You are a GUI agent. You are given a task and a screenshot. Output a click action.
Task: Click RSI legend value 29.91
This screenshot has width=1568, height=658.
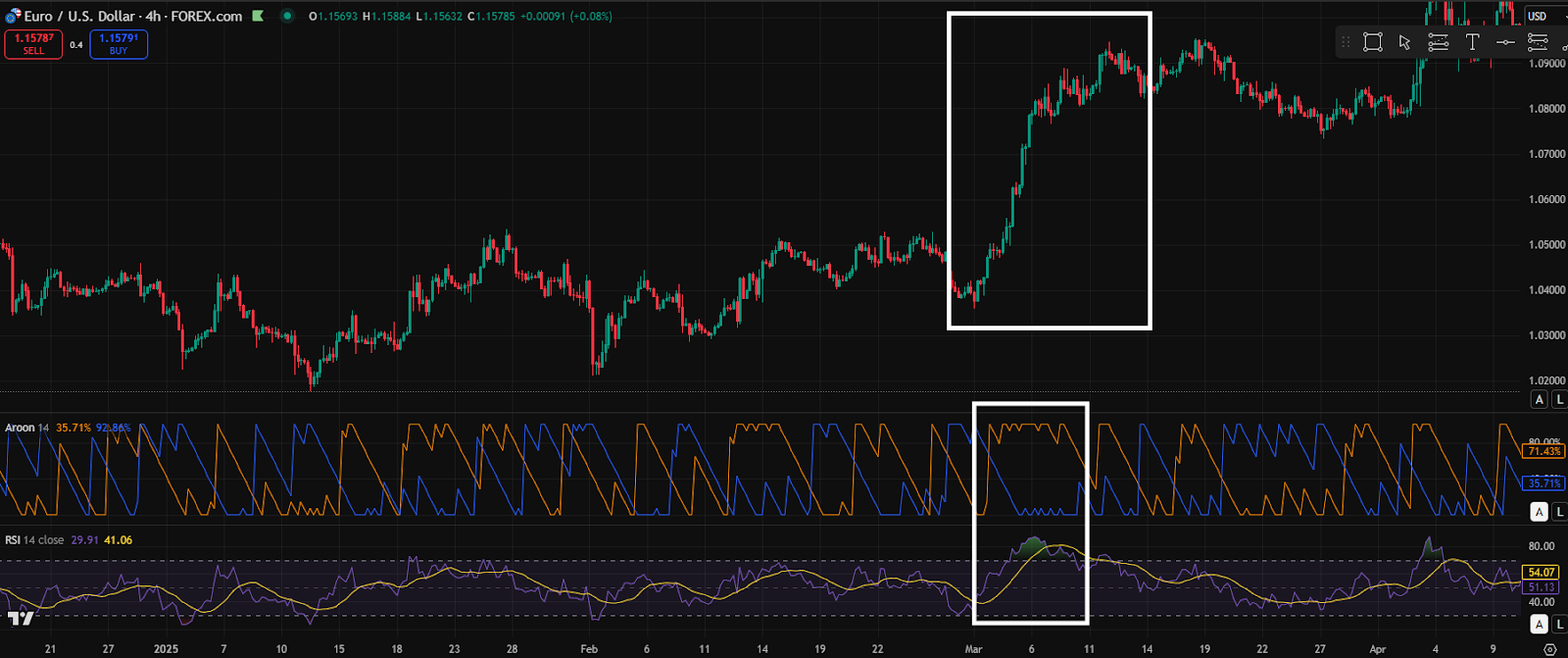[85, 540]
